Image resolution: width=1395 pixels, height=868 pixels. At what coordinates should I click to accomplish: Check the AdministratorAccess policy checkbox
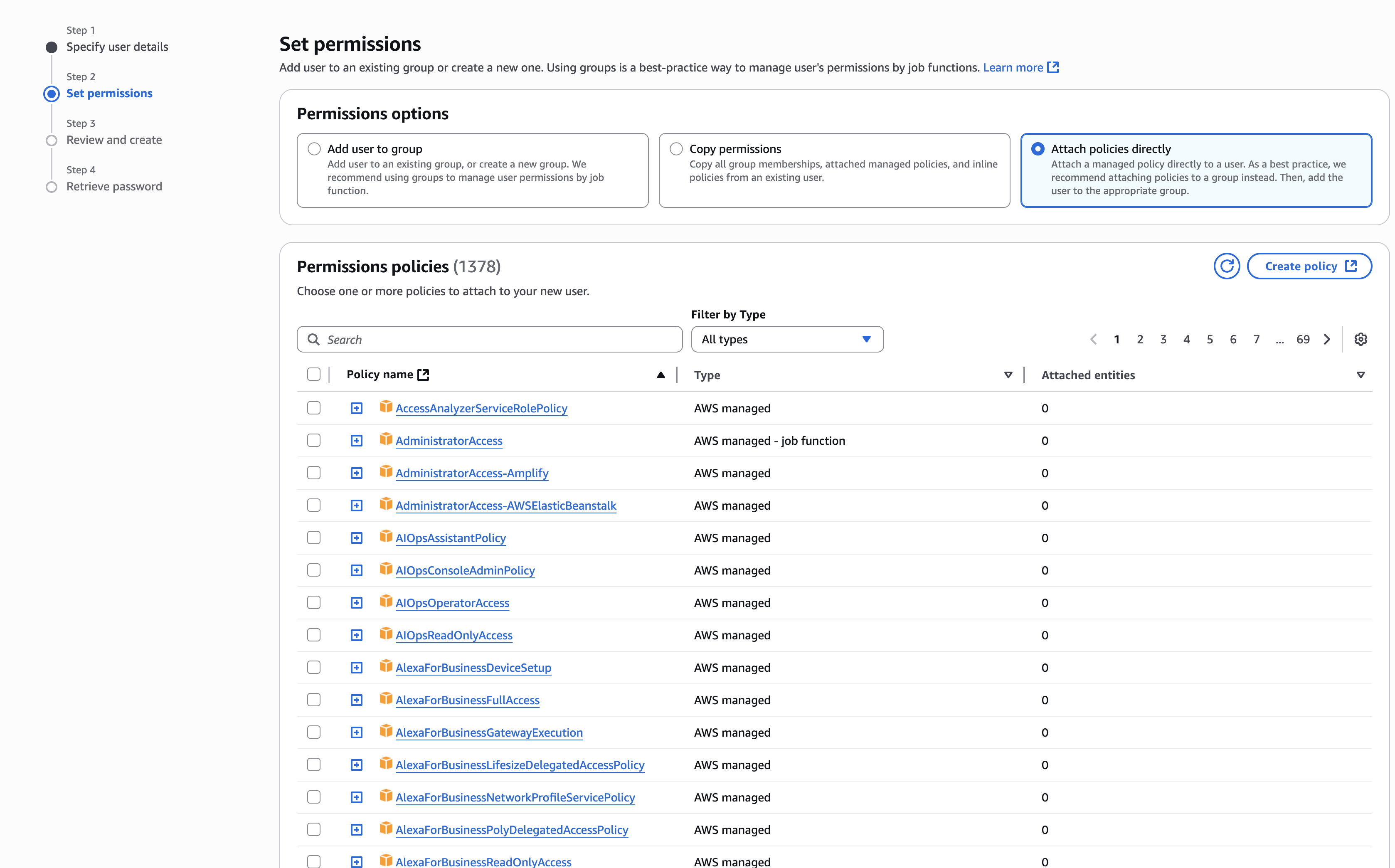(x=314, y=440)
